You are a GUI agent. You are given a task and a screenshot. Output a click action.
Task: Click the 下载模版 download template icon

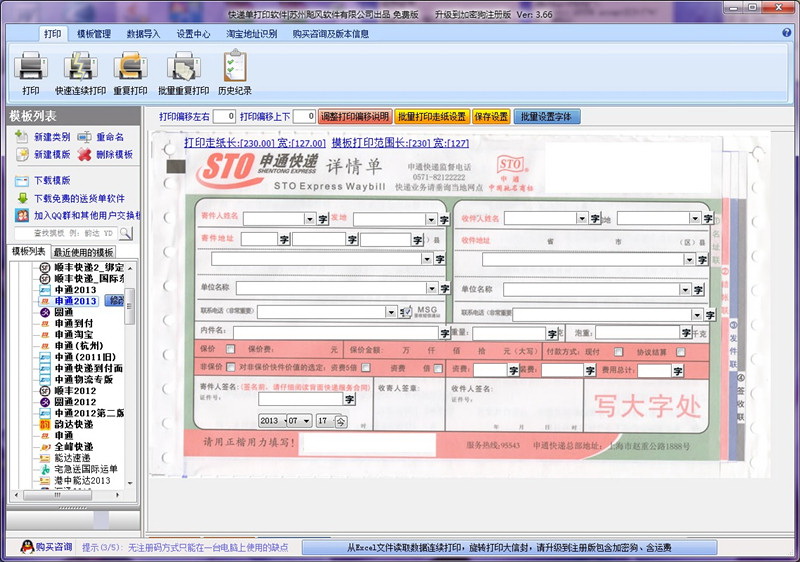pos(21,181)
